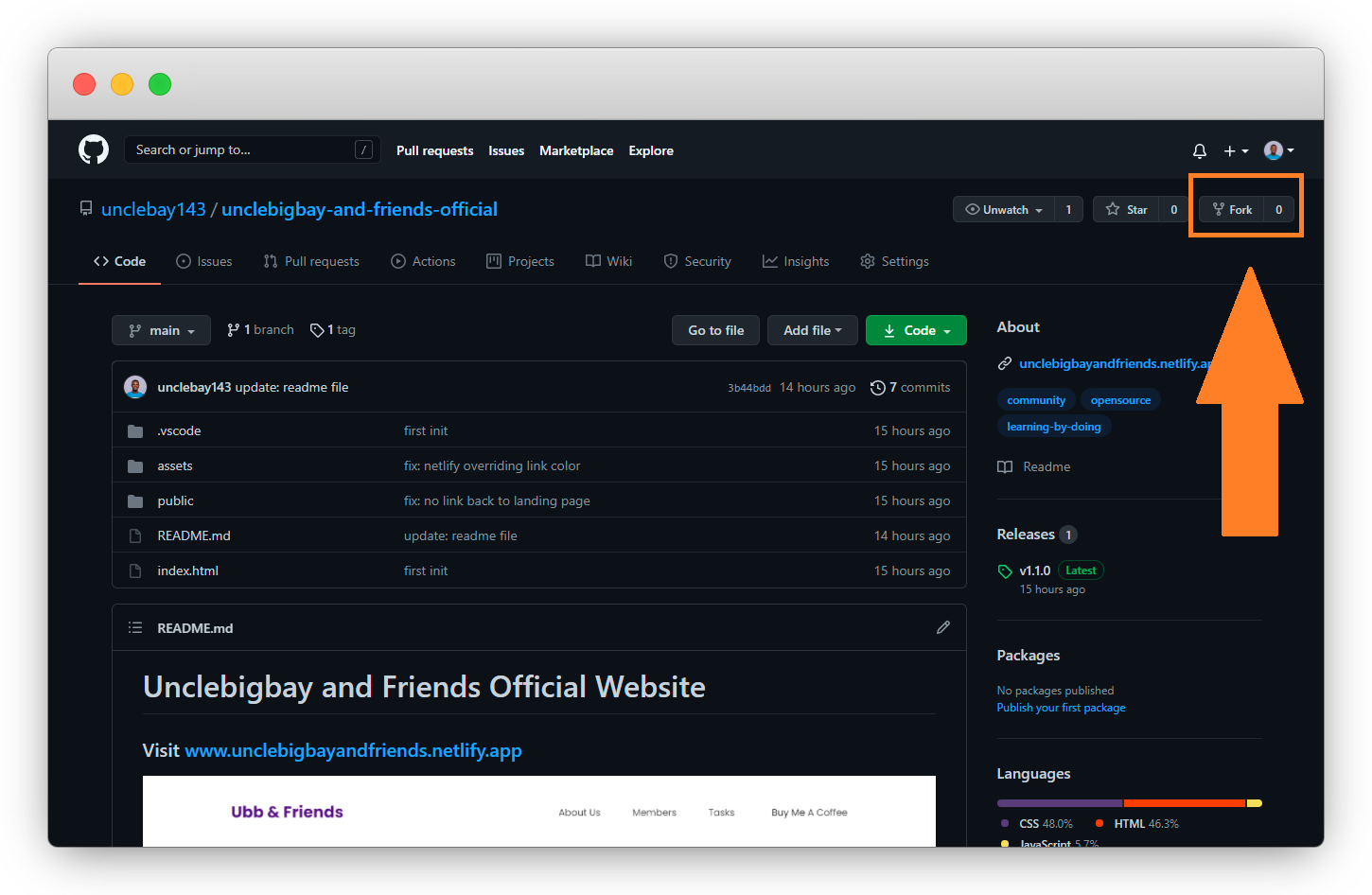1372x895 pixels.
Task: Open Explore in top navigation
Action: 651,150
